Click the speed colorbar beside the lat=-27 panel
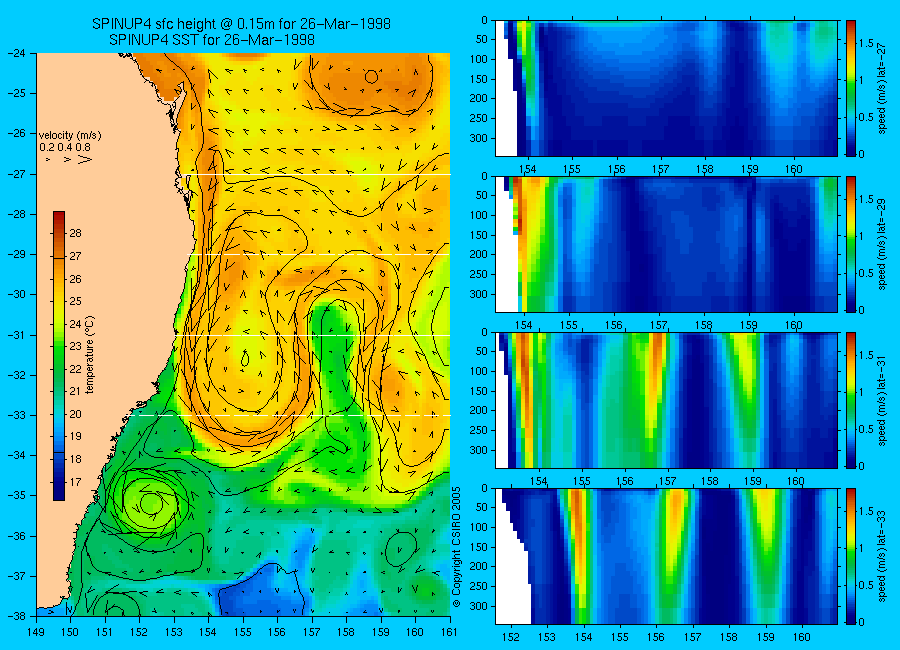900x650 pixels. [850, 88]
